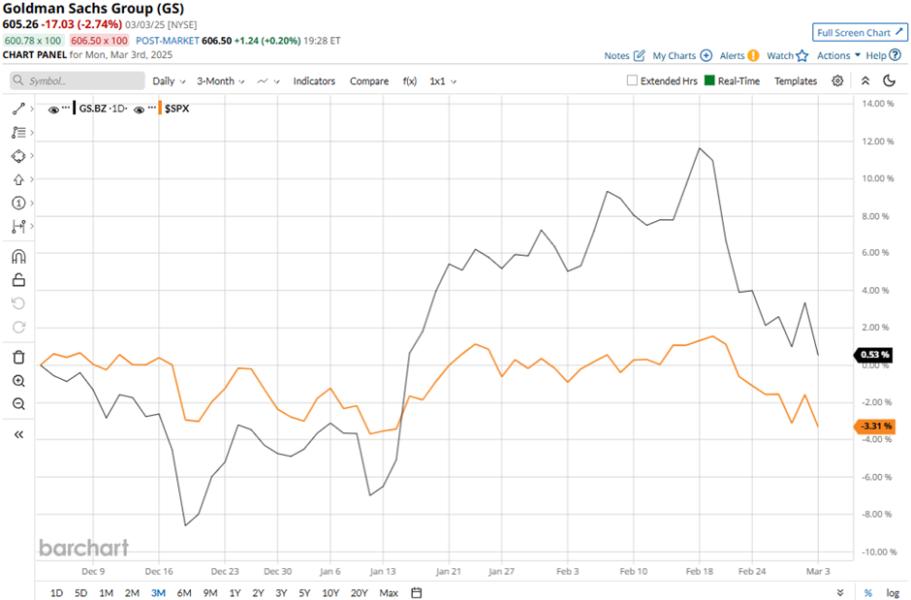Select the trend line drawing tool
The image size is (911, 600).
click(x=19, y=109)
